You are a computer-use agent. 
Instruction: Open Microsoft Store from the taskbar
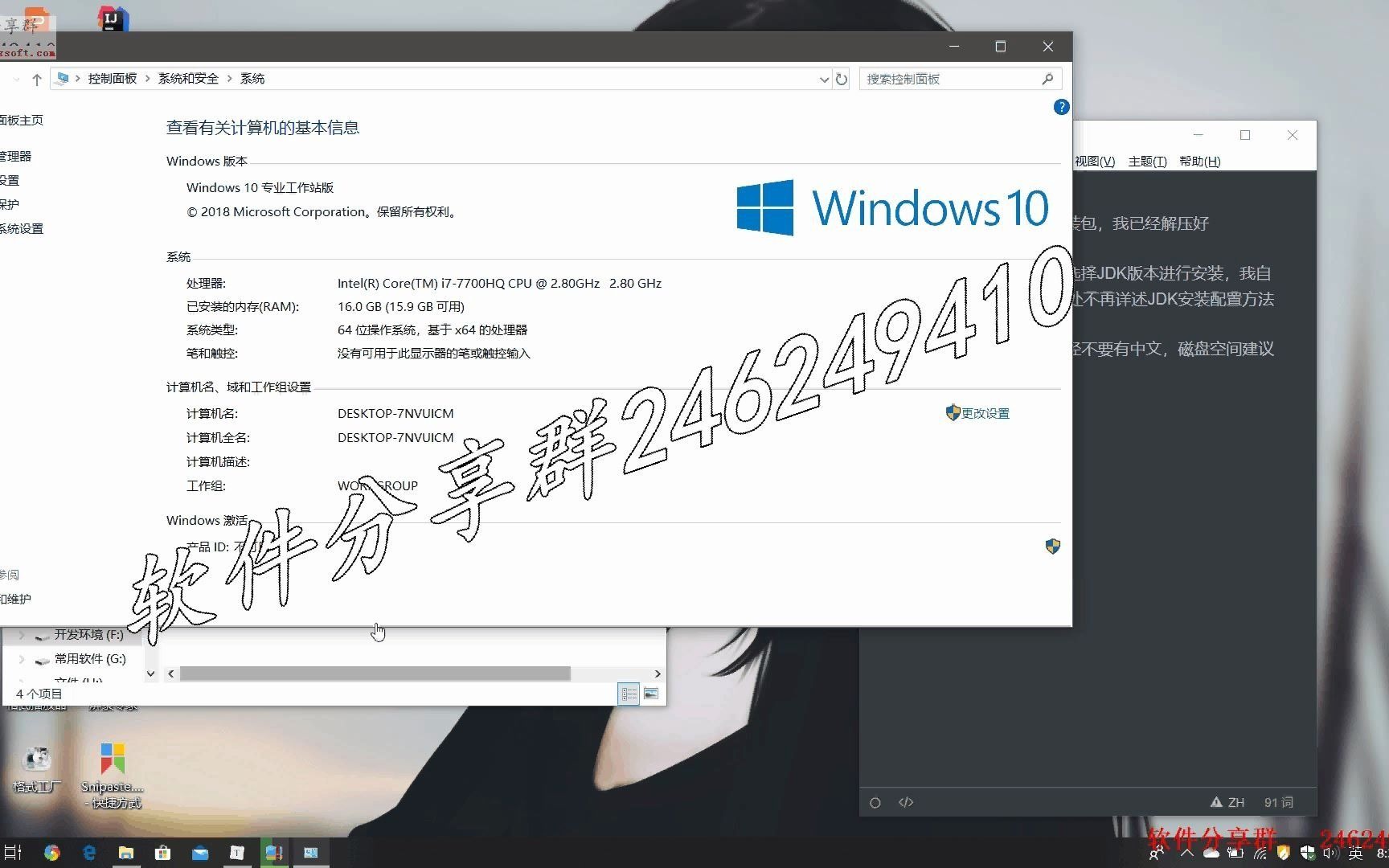click(x=163, y=853)
